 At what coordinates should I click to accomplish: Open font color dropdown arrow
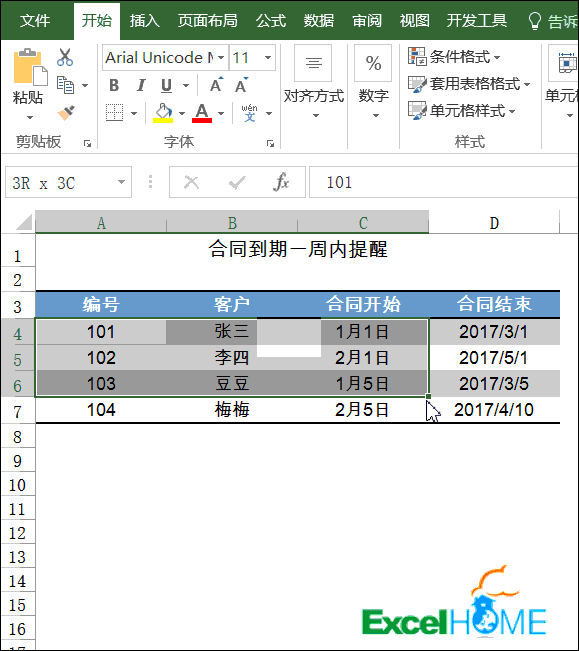221,113
